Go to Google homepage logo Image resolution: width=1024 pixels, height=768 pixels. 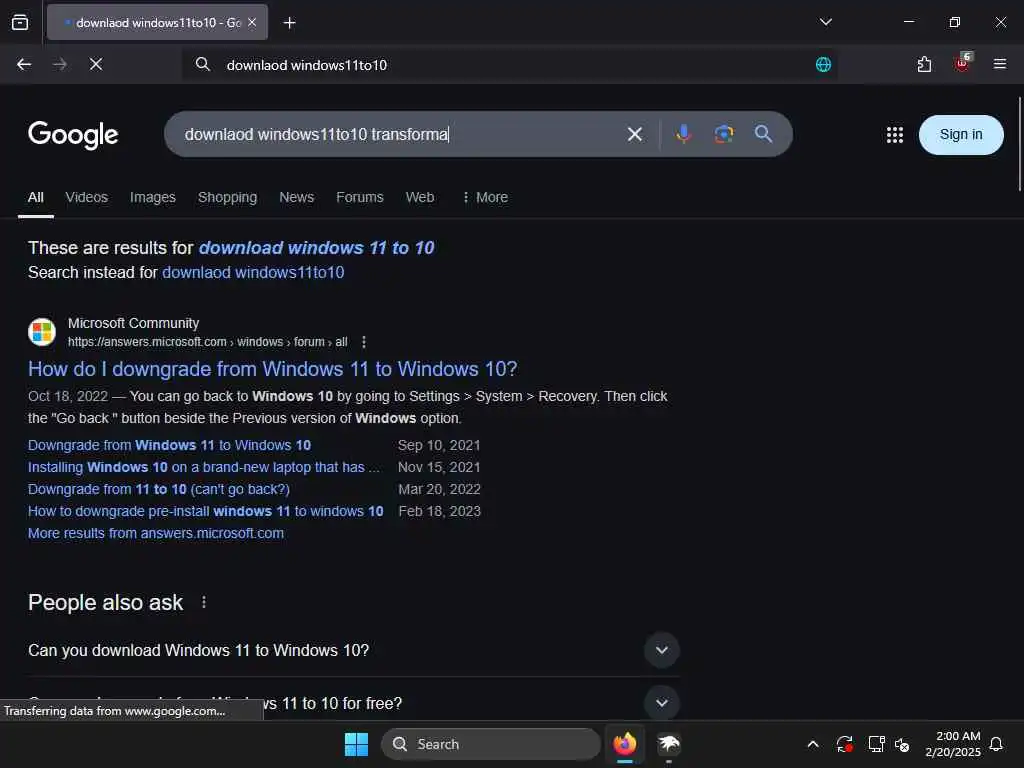pos(73,135)
